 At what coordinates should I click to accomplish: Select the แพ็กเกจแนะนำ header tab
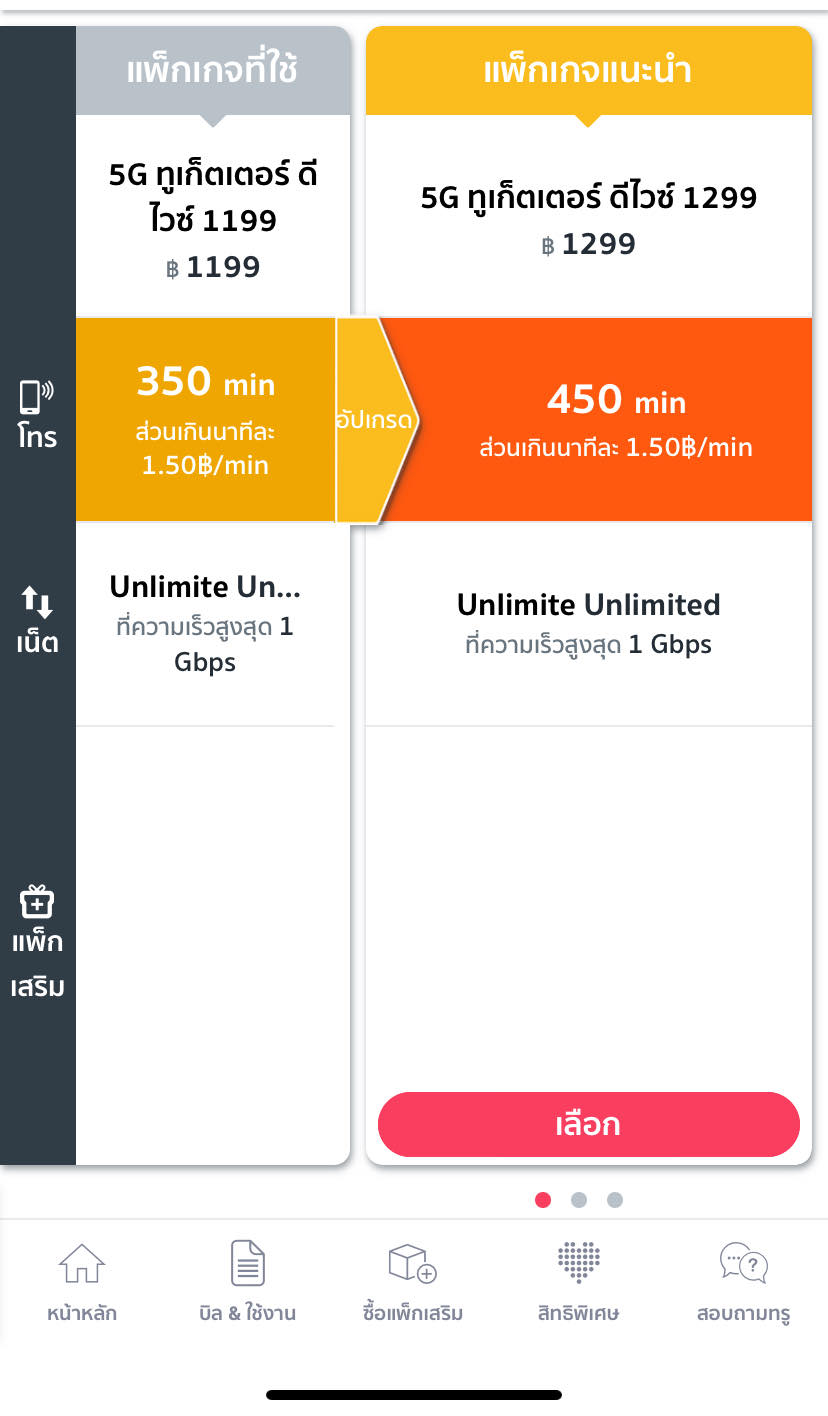588,71
